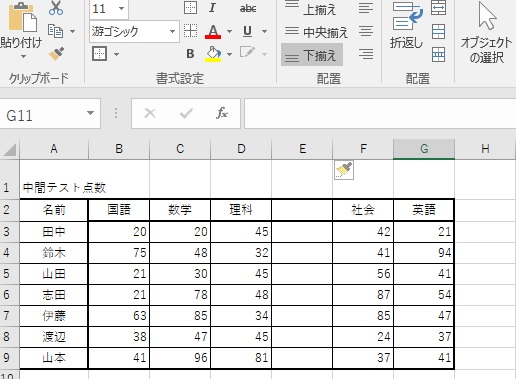Click center-align icon beside 中央揃え
The height and width of the screenshot is (379, 516).
(366, 32)
